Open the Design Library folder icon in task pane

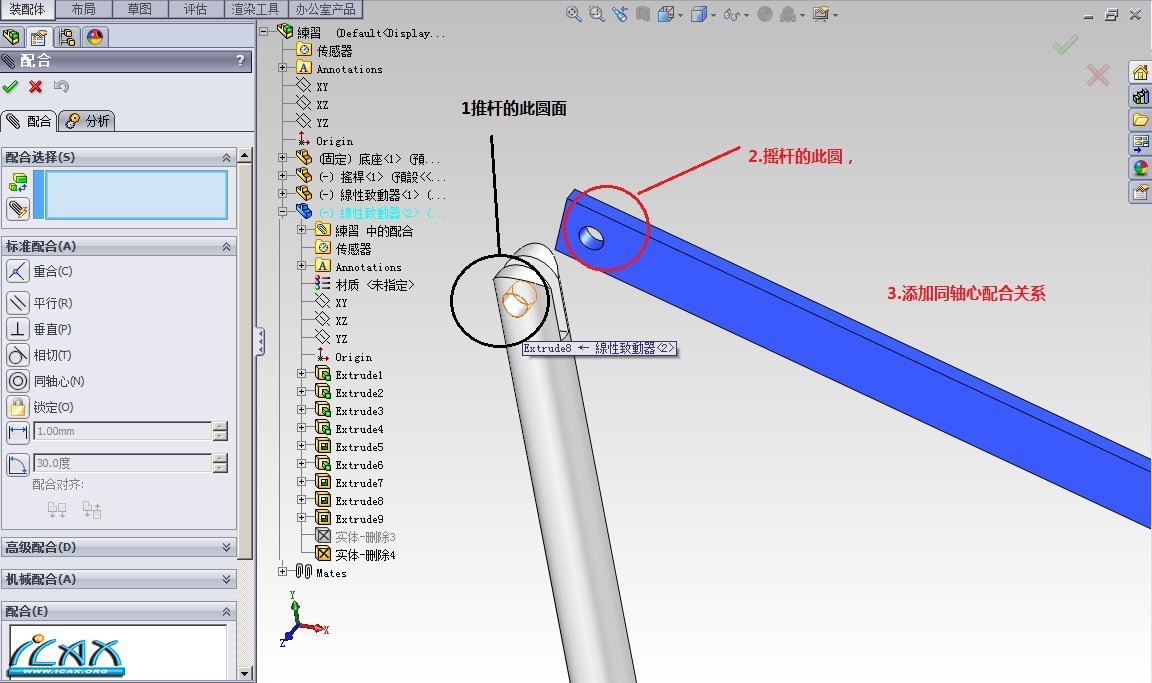[x=1140, y=120]
